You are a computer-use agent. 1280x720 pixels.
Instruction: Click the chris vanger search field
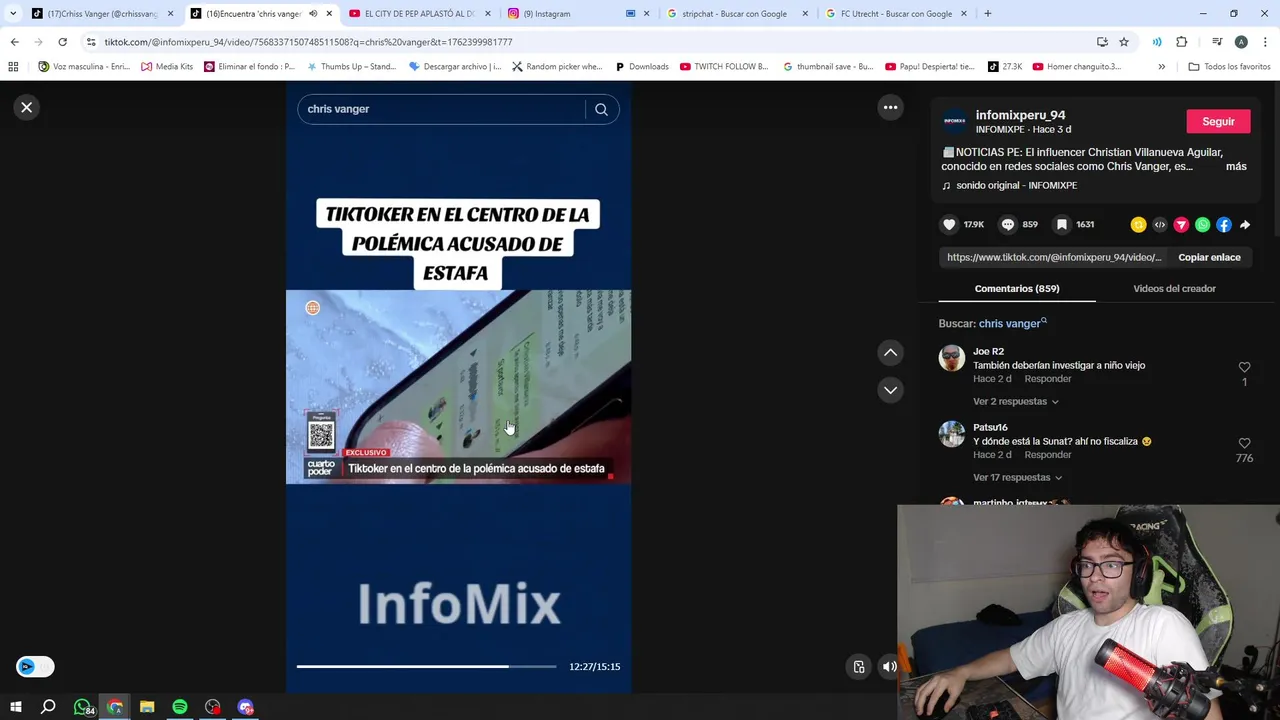pyautogui.click(x=440, y=109)
